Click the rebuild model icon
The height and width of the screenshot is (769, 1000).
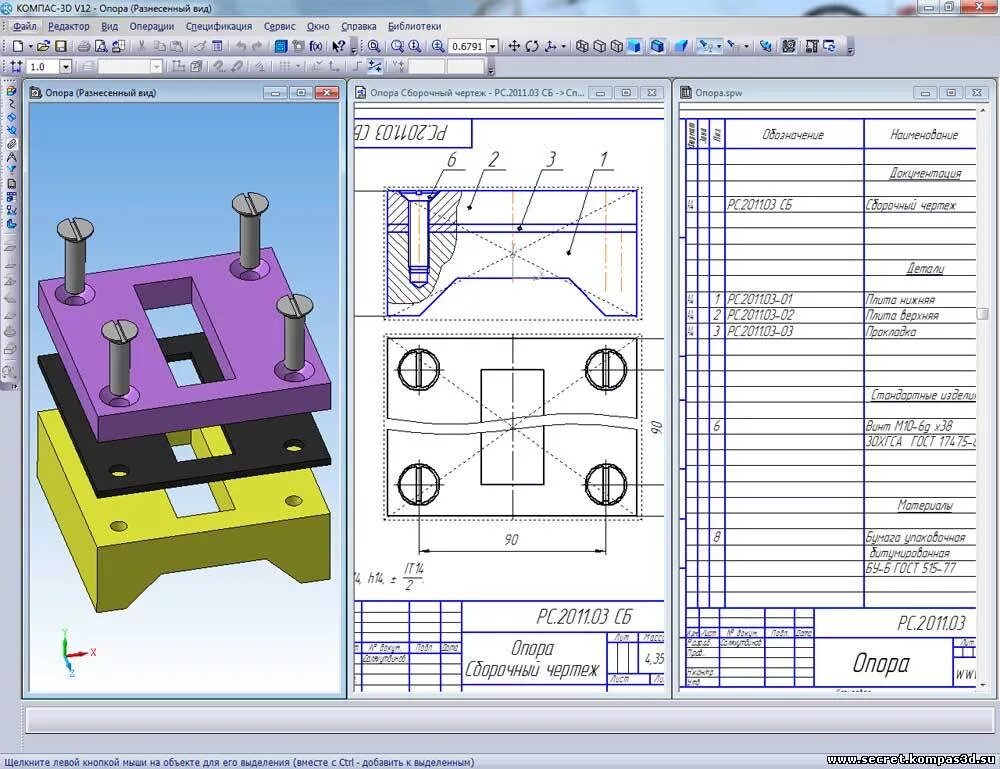pos(829,46)
